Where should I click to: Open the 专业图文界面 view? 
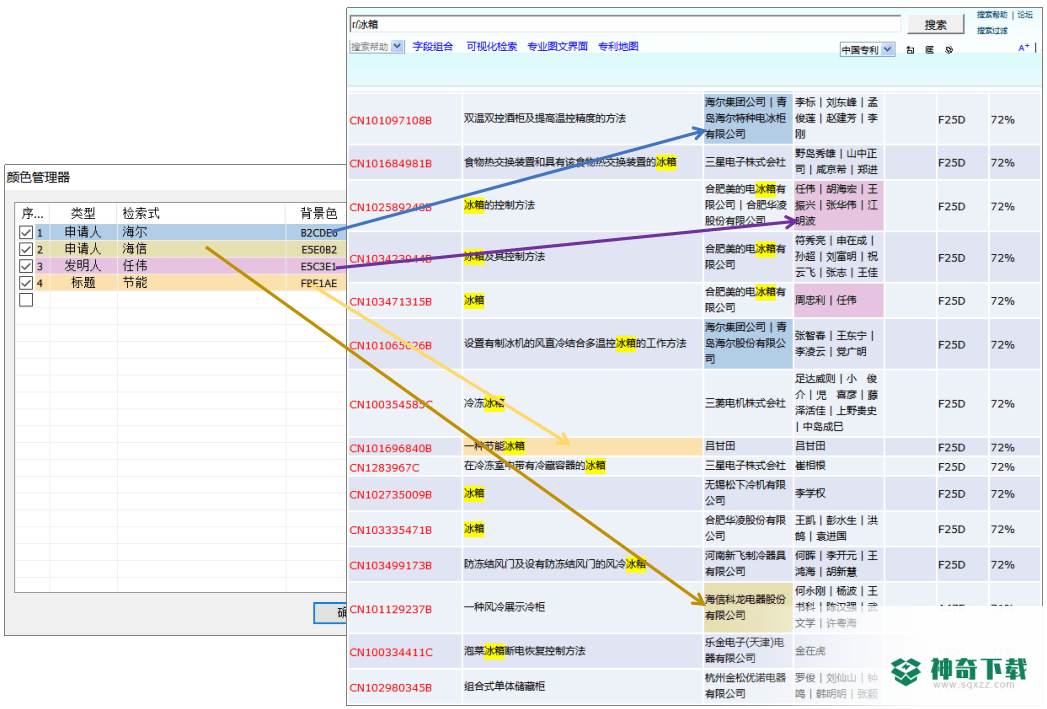pyautogui.click(x=558, y=46)
